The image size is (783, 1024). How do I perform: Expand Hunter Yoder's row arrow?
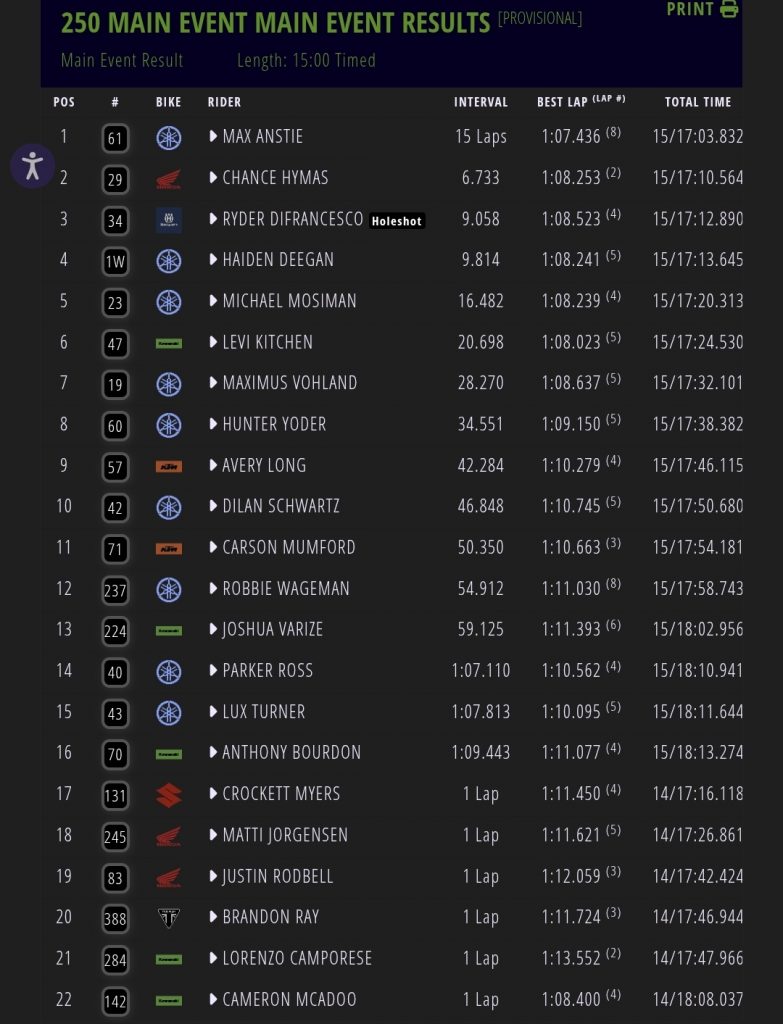(x=214, y=424)
